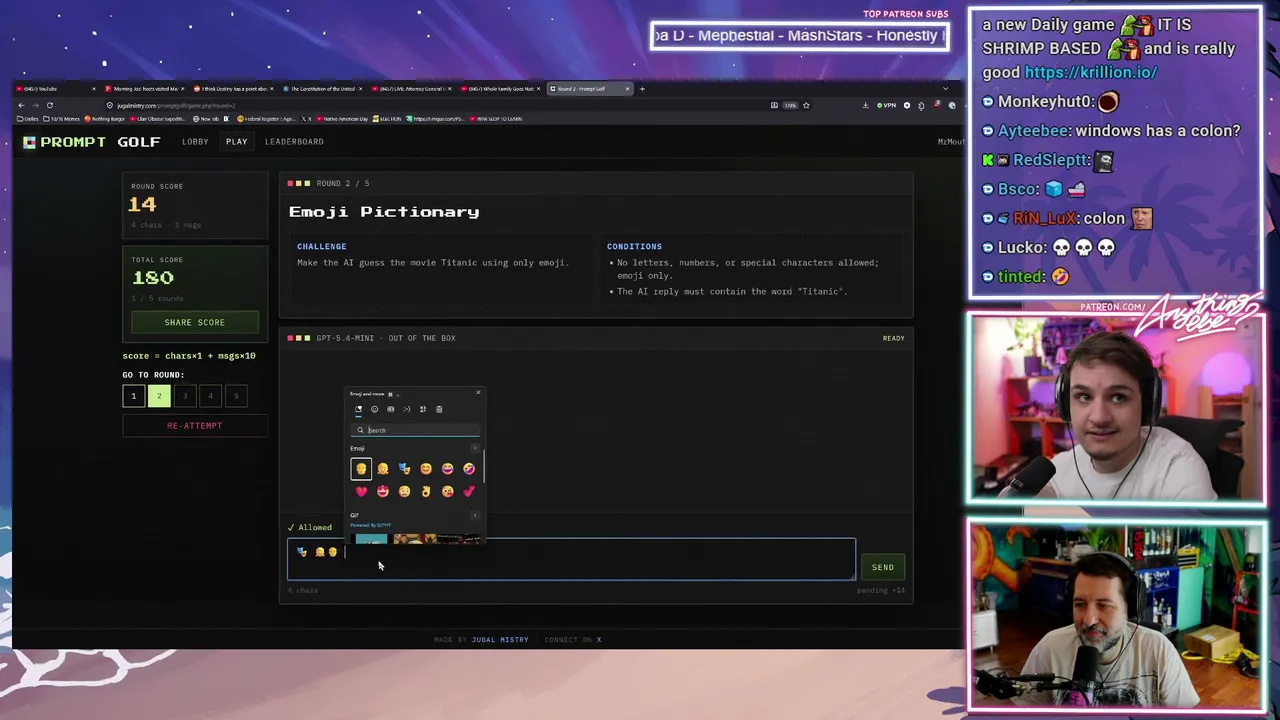Close the emoji picker panel
Viewport: 1280px width, 720px height.
coord(478,392)
